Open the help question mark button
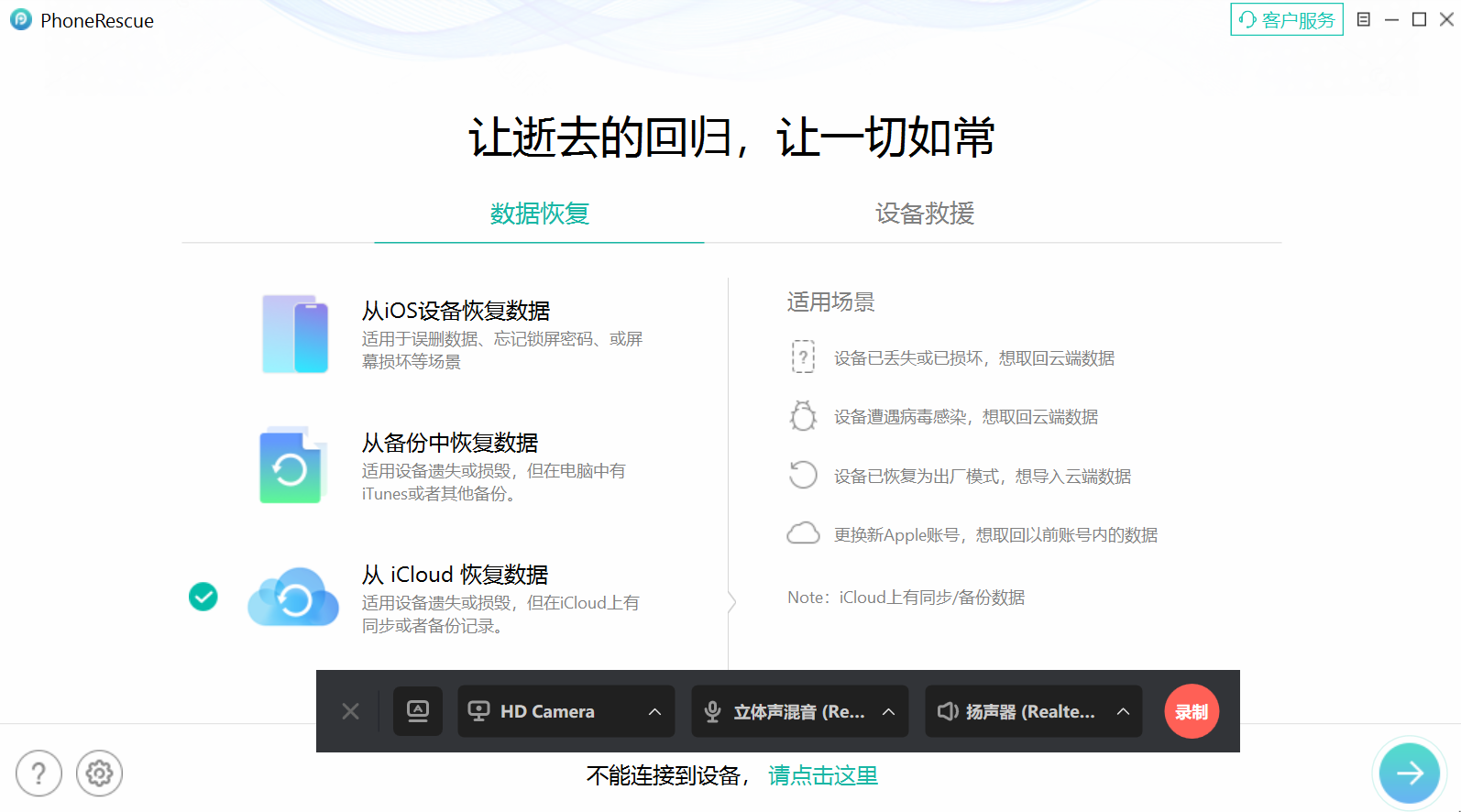This screenshot has height=812, width=1461. click(x=38, y=774)
